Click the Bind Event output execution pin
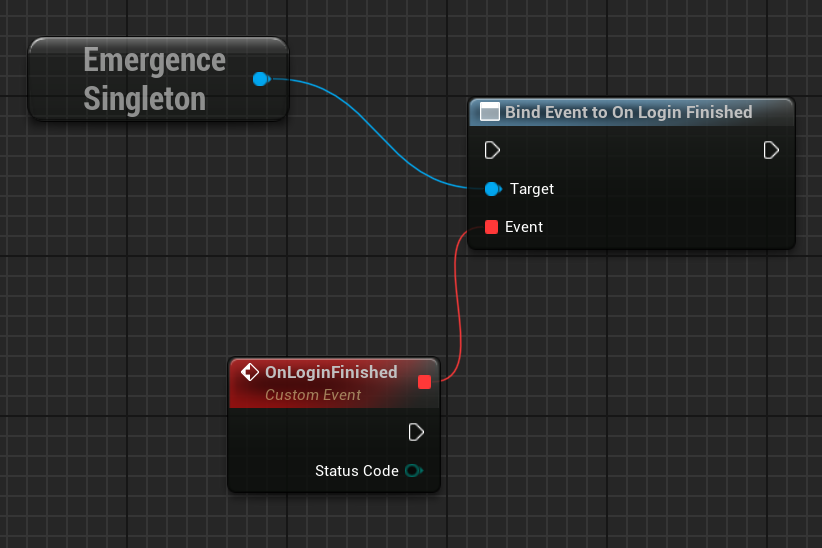 click(x=771, y=151)
